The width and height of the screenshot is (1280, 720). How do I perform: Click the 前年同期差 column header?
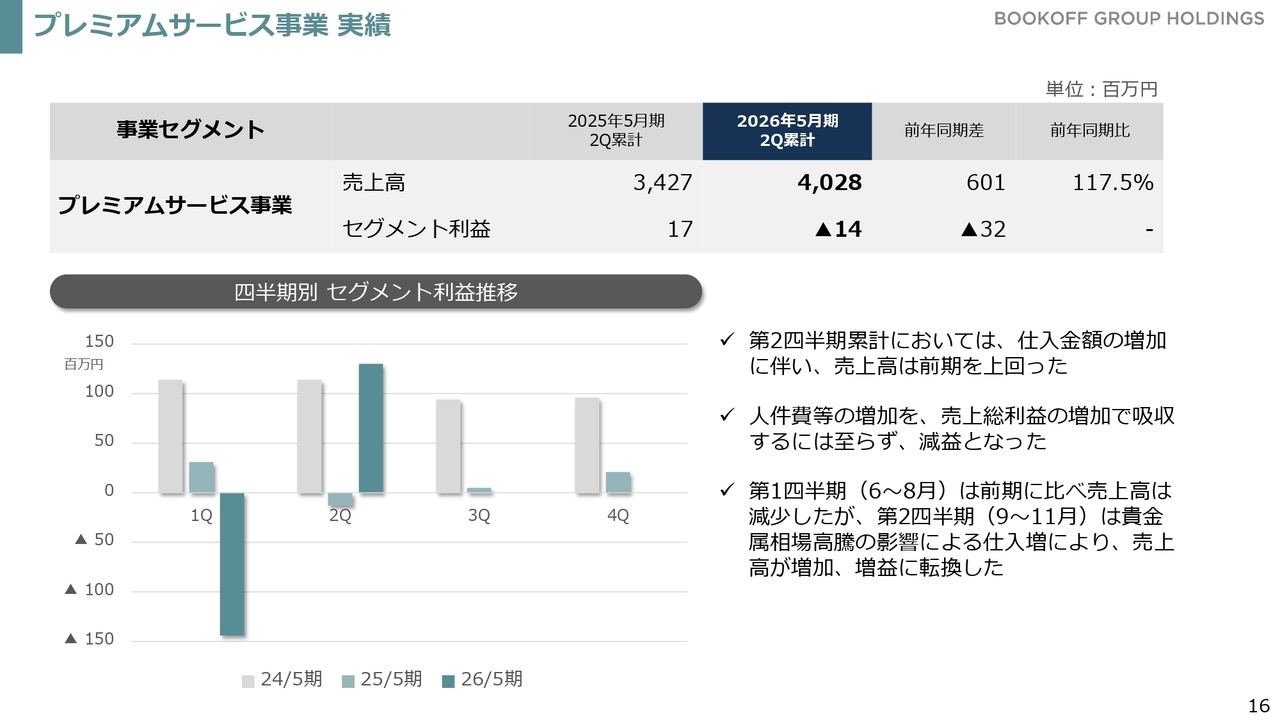point(943,131)
